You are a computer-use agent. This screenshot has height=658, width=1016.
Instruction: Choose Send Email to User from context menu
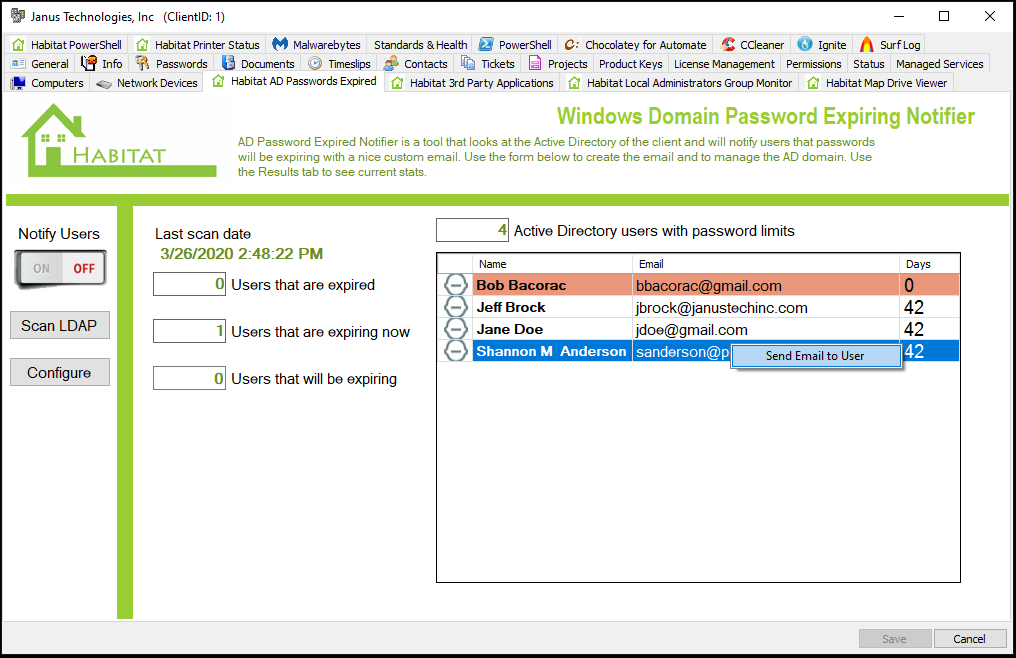pos(816,356)
